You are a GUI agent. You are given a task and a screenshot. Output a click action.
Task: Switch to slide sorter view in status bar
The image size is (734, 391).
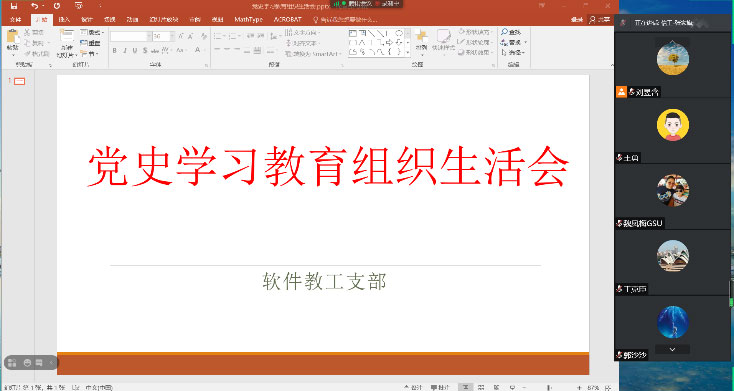click(x=481, y=388)
